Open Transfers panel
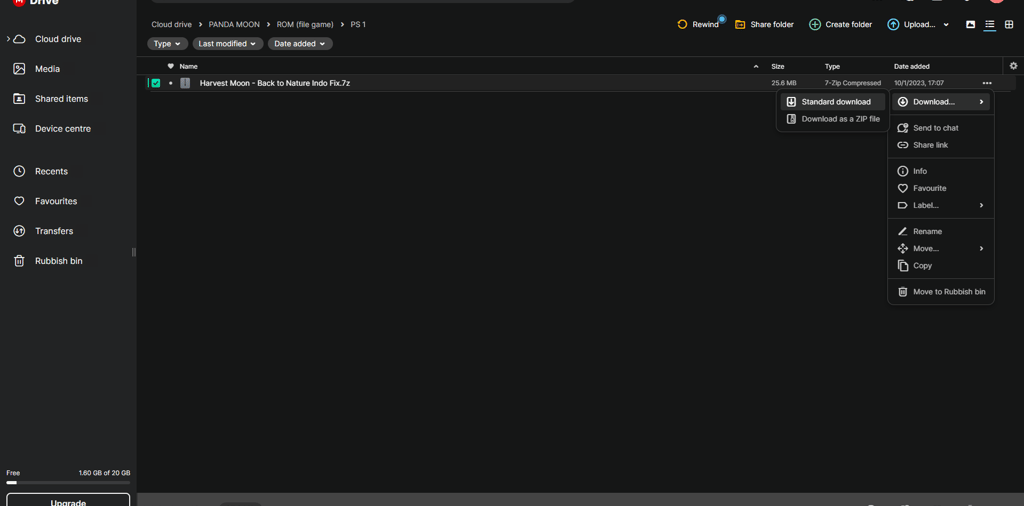Image resolution: width=1024 pixels, height=506 pixels. [54, 231]
